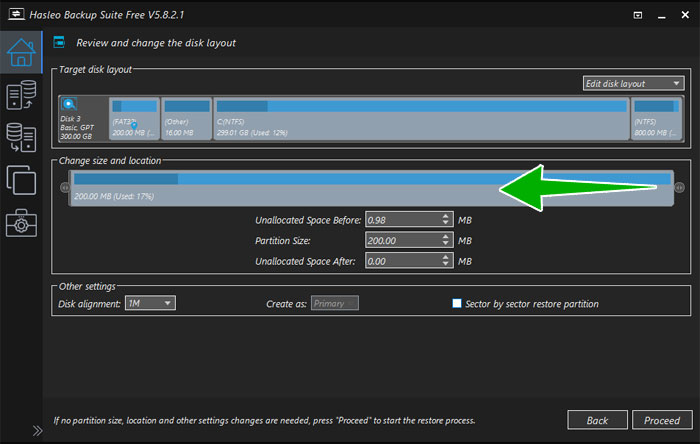
Task: Select the C: NTFS 299.01 GB partition
Action: [421, 119]
